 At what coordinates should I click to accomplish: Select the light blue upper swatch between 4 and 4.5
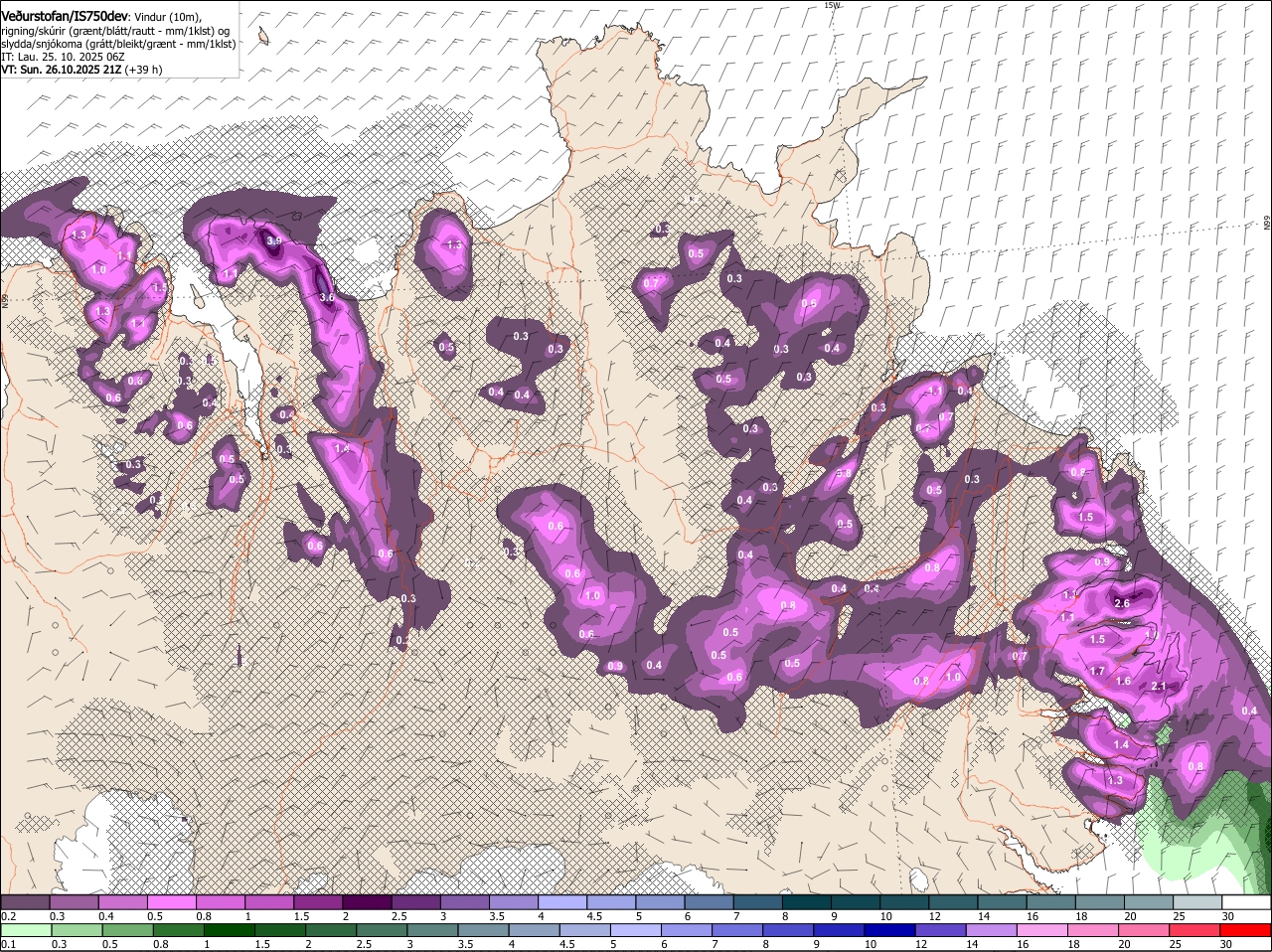pos(562,902)
